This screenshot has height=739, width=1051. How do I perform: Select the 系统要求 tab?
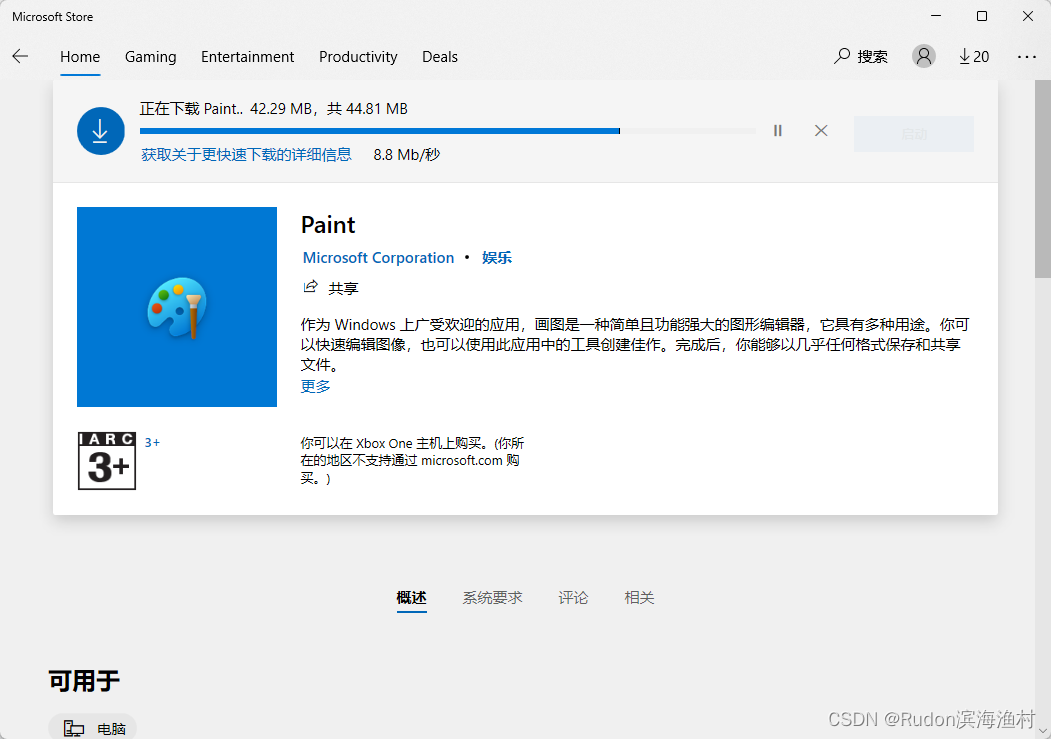492,598
